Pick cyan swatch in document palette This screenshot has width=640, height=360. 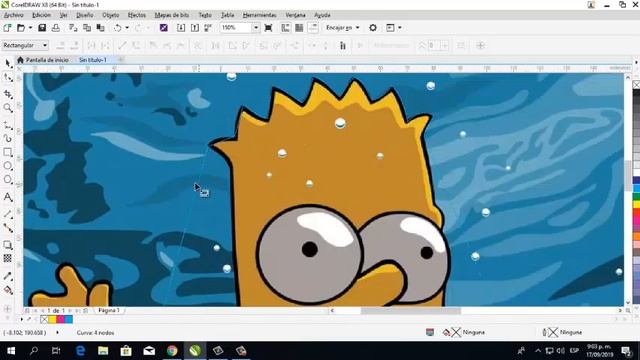tap(68, 319)
